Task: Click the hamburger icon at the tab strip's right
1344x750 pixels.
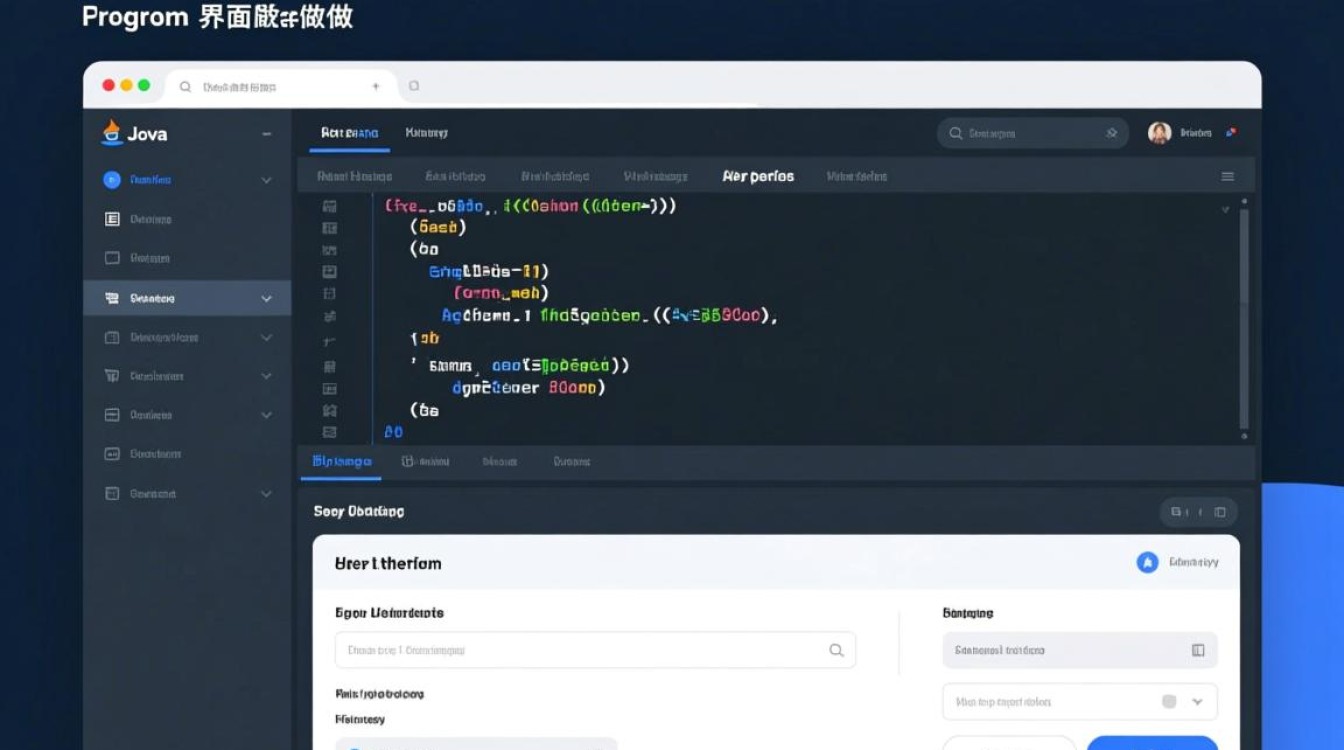Action: tap(1228, 175)
